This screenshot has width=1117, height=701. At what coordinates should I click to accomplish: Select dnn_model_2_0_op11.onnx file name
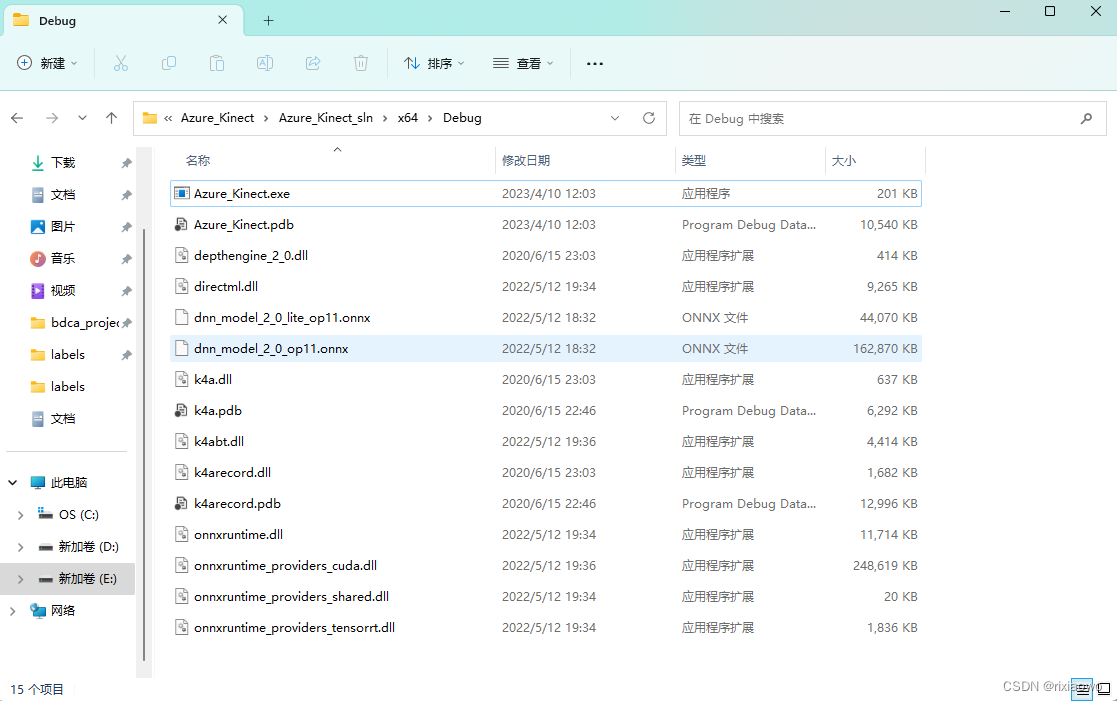pos(271,349)
